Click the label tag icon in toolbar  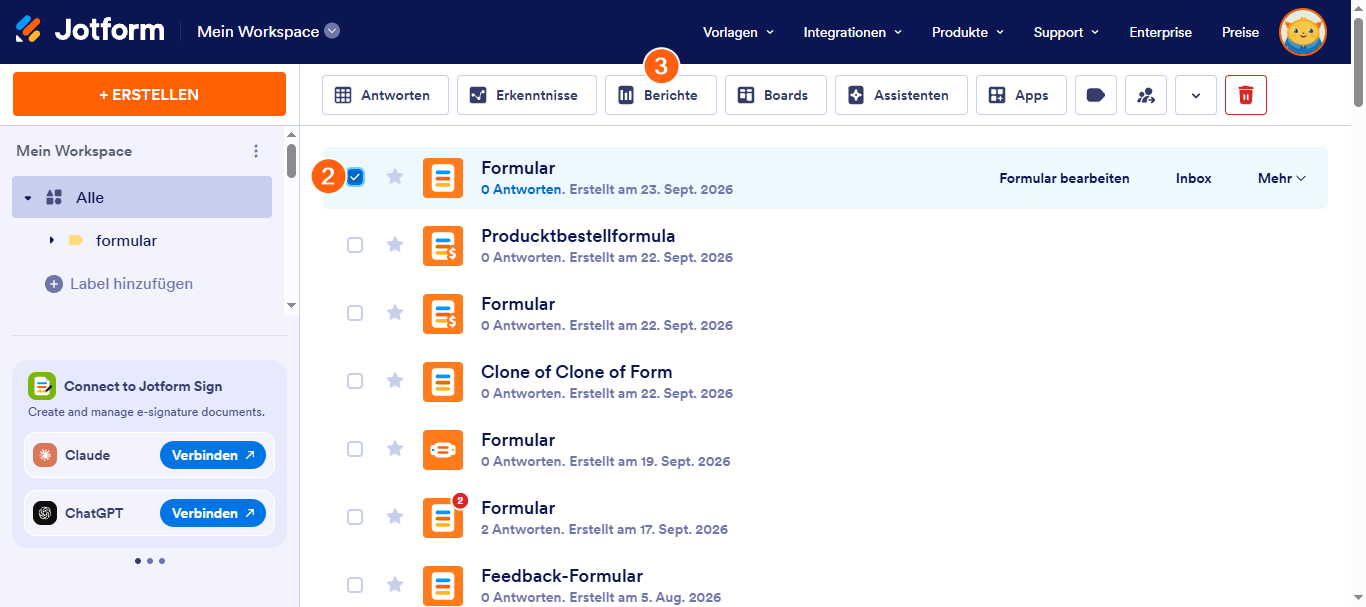pyautogui.click(x=1096, y=95)
